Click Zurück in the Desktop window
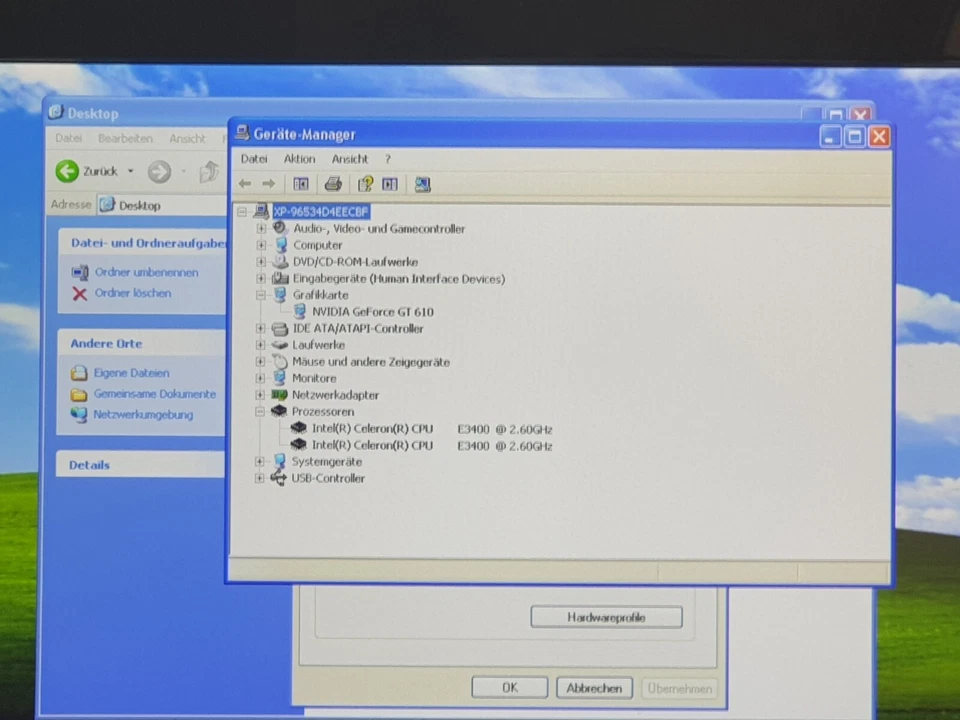960x720 pixels. click(86, 171)
